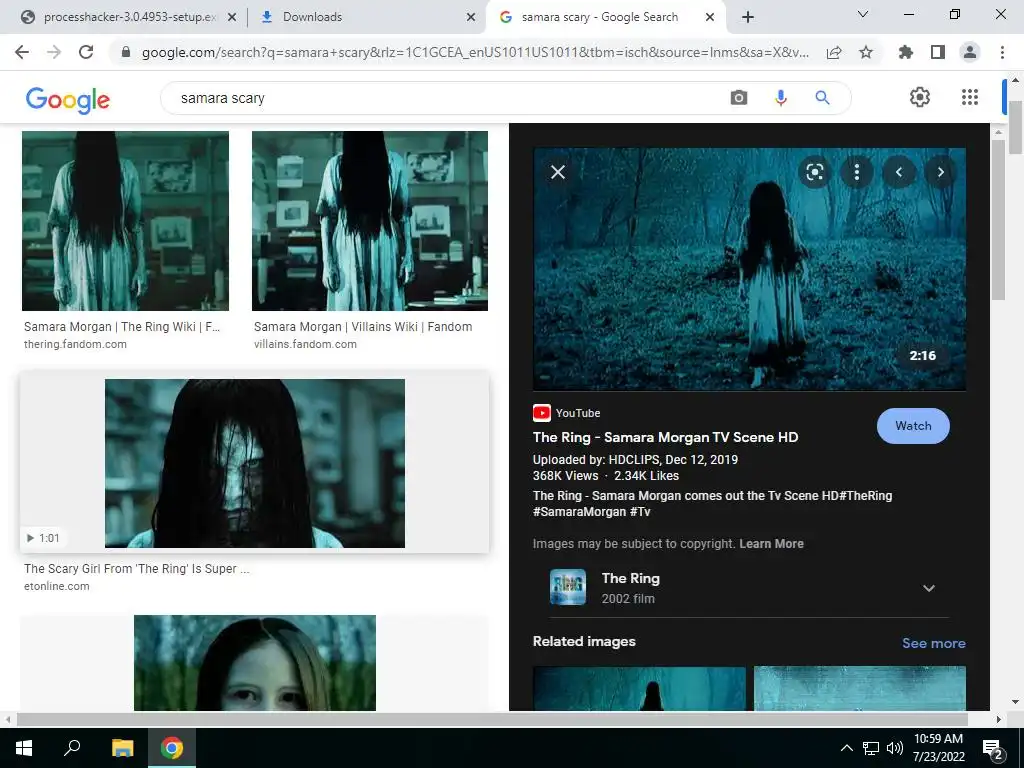
Task: Open preview panel more options dots
Action: pyautogui.click(x=857, y=172)
